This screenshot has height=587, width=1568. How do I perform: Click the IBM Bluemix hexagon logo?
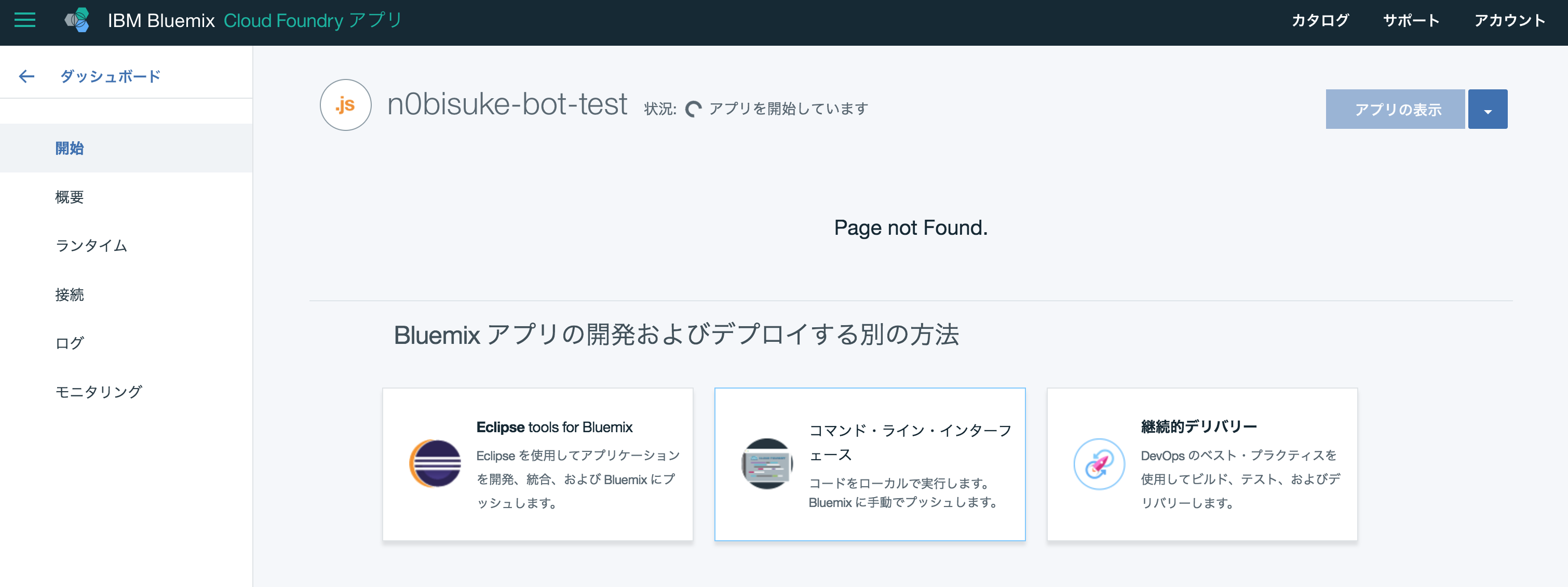77,20
